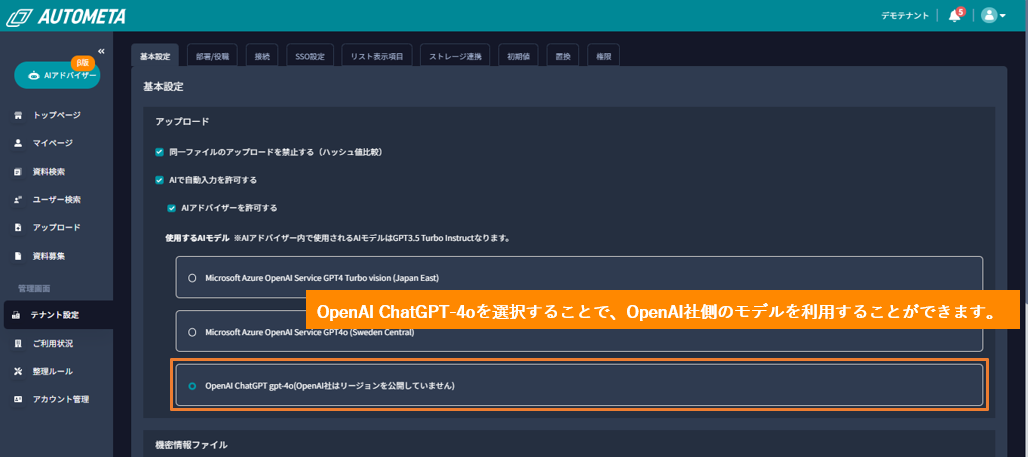This screenshot has width=1028, height=457.
Task: Switch to the 部署/役職 tab
Action: coord(212,56)
